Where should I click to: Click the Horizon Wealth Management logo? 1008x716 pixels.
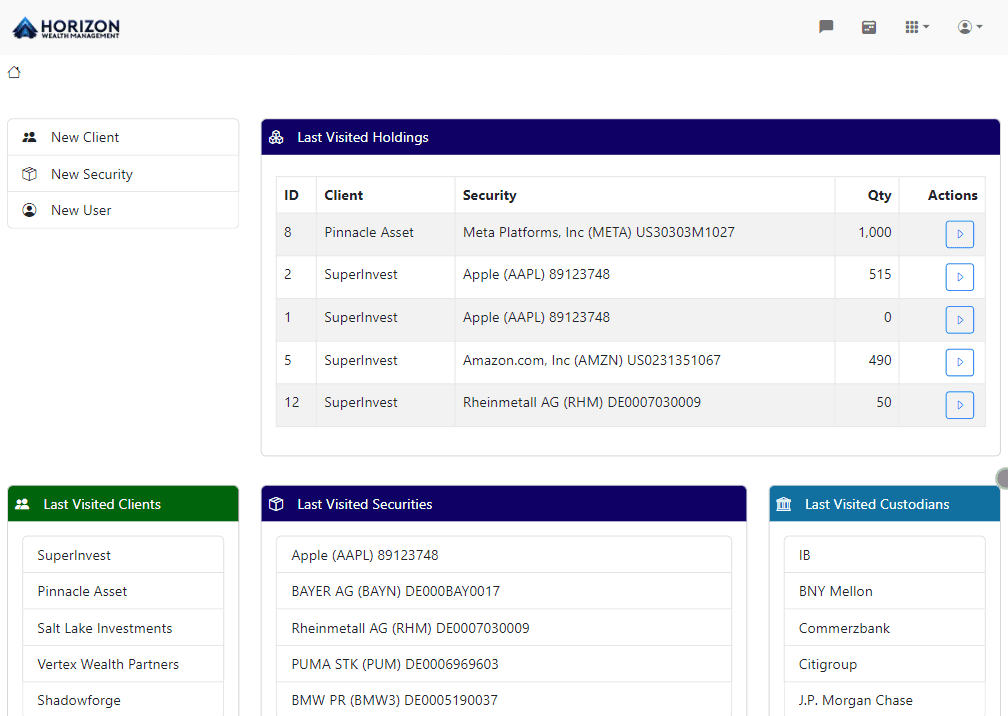tap(66, 28)
